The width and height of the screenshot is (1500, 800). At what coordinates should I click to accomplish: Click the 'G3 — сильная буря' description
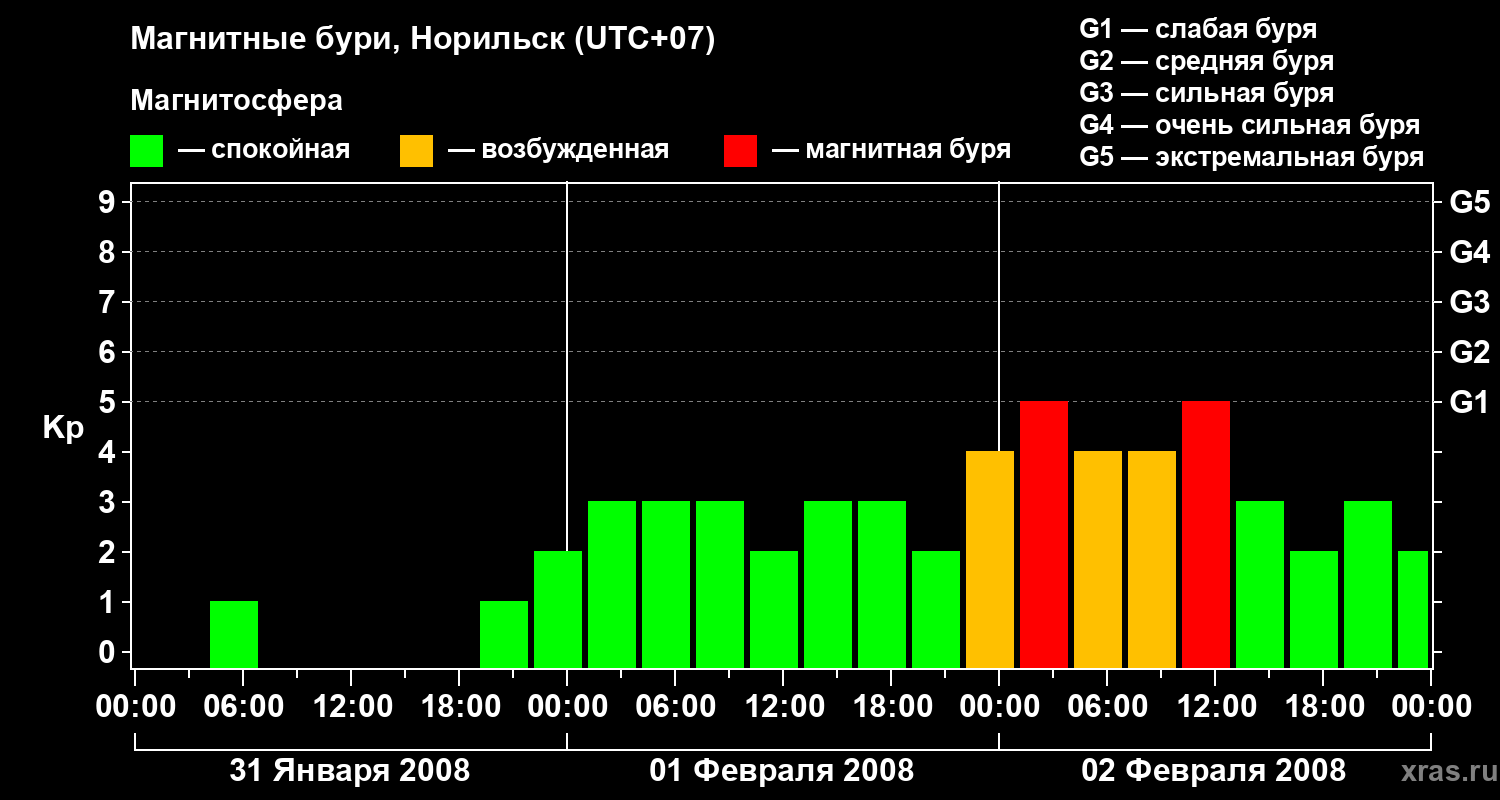(x=1206, y=93)
